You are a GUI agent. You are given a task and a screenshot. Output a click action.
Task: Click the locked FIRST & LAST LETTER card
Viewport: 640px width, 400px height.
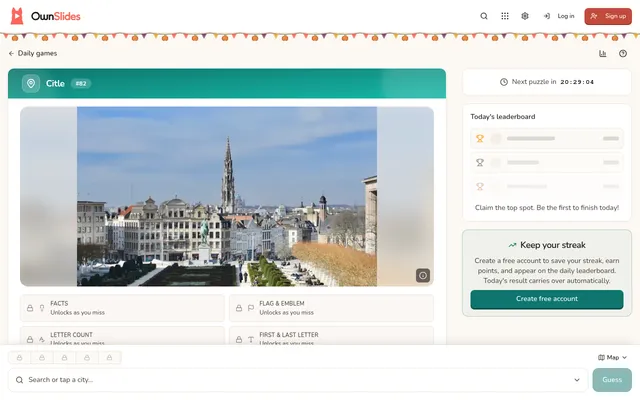(331, 336)
